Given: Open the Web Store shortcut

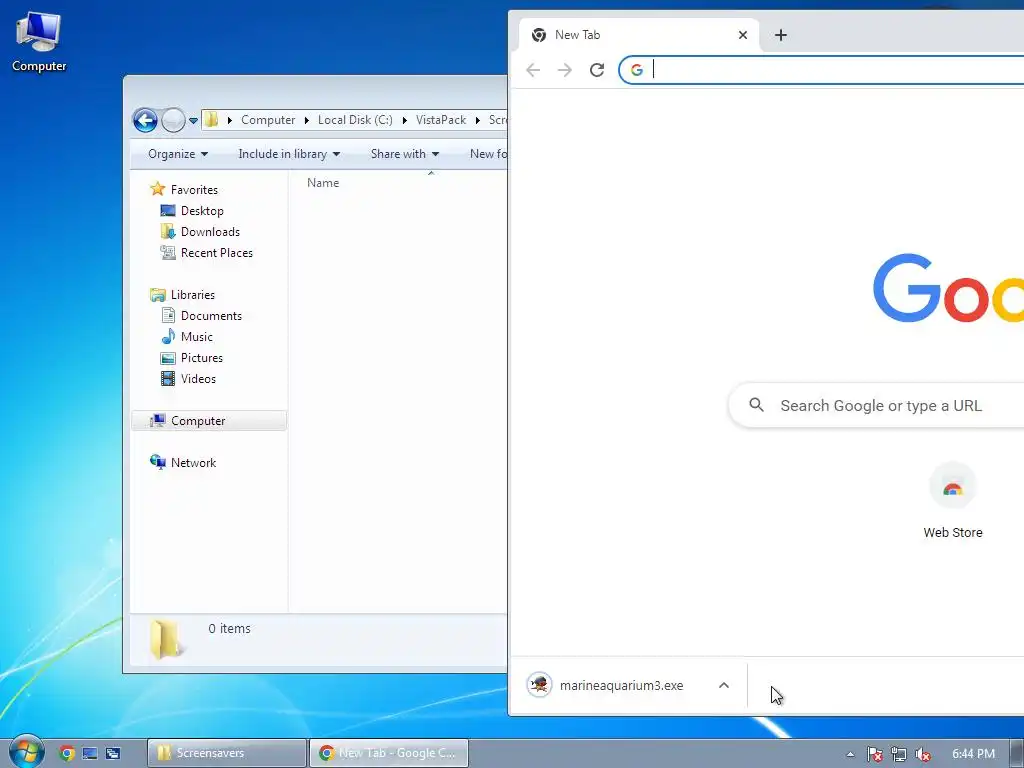Looking at the screenshot, I should [952, 500].
